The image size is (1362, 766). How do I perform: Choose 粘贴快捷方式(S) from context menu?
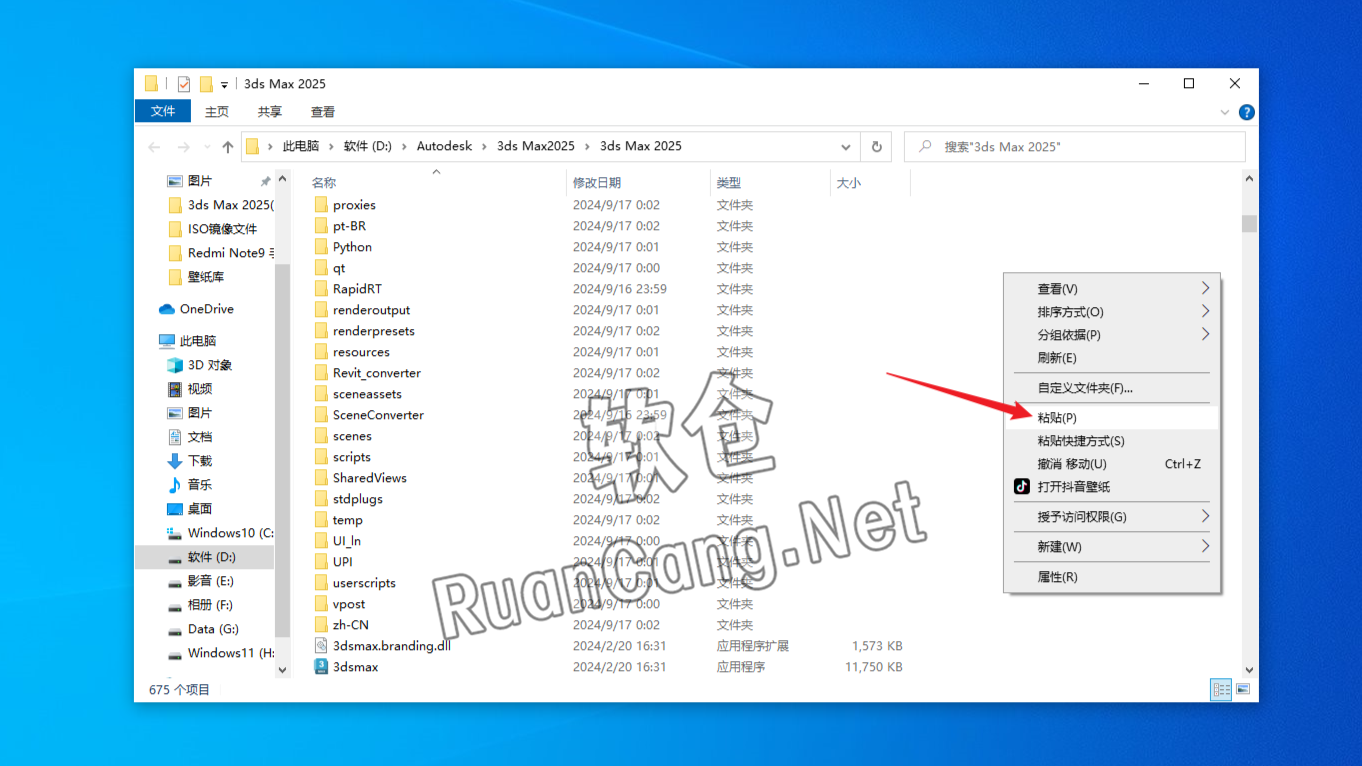[x=1112, y=441]
